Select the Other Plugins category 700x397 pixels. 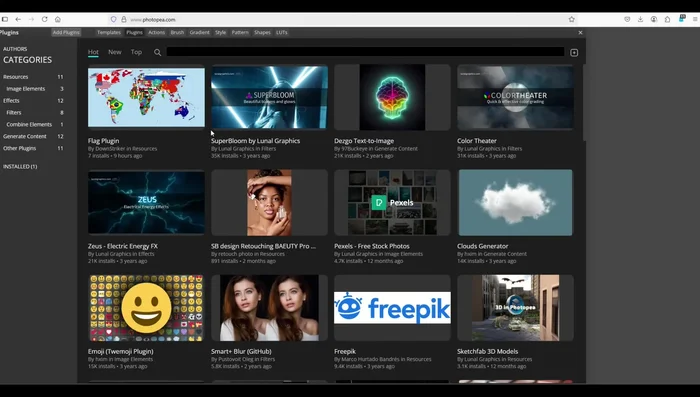[x=33, y=148]
